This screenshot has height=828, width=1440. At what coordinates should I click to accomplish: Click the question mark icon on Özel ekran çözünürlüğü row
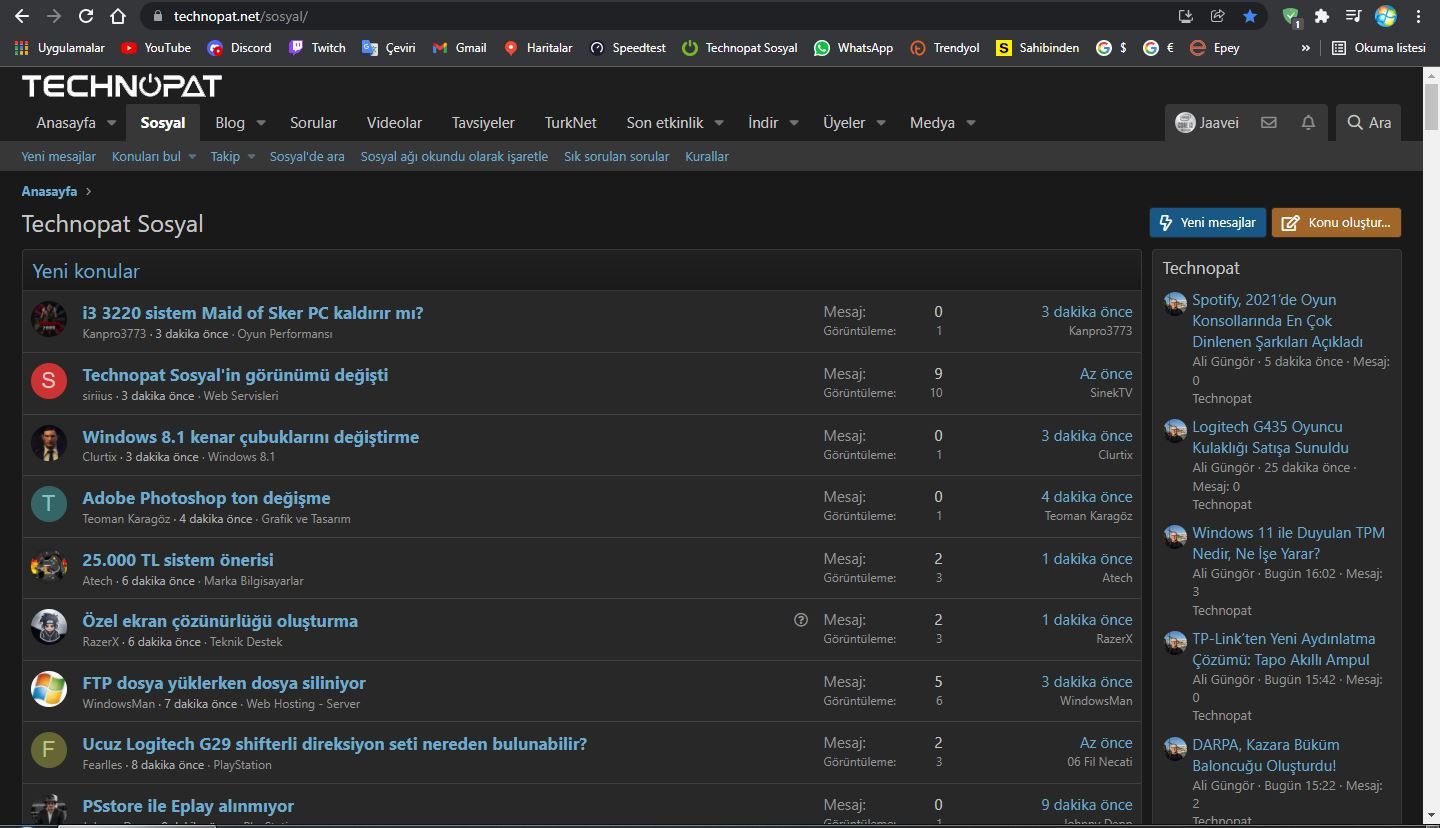click(800, 620)
